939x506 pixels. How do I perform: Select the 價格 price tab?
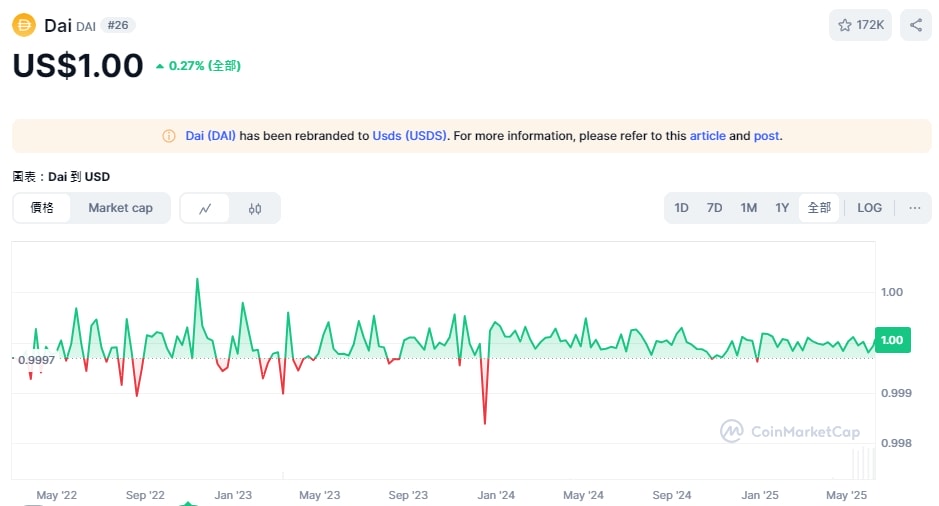coord(42,208)
